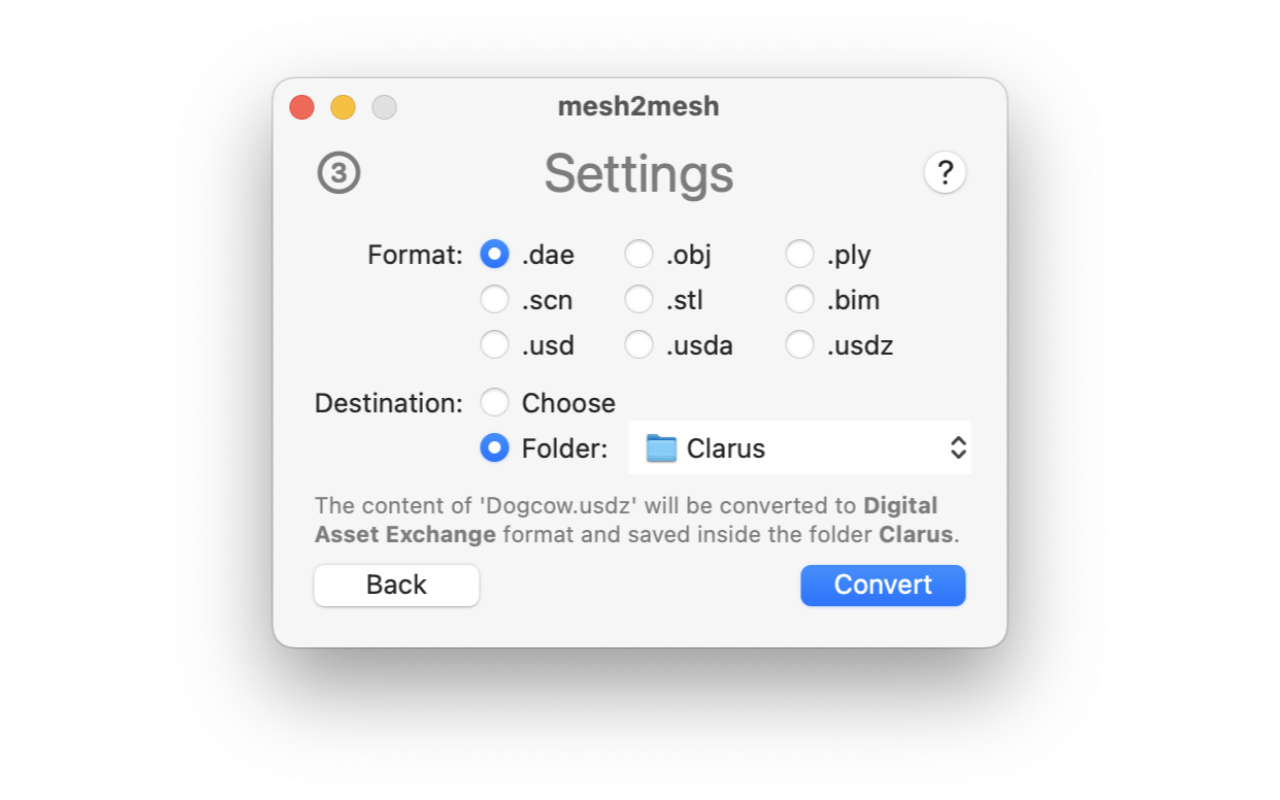This screenshot has height=800, width=1280.
Task: Open the Clarus folder dropdown menu
Action: 799,448
